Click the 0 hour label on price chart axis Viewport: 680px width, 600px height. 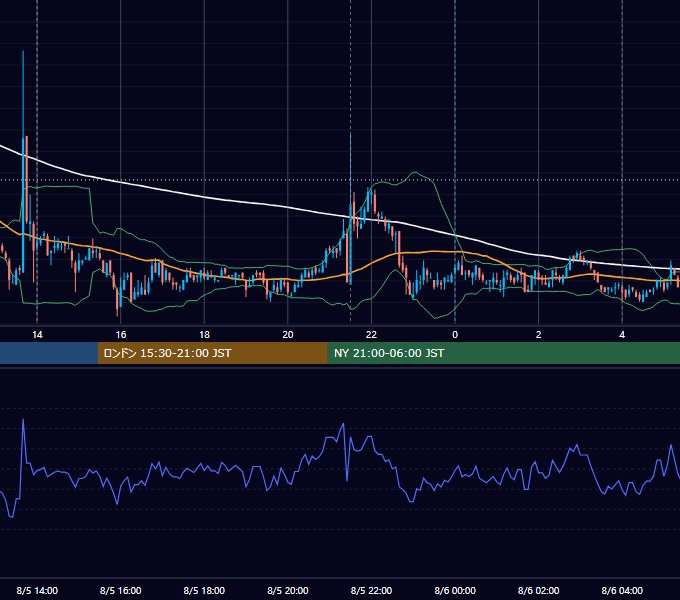tap(455, 335)
